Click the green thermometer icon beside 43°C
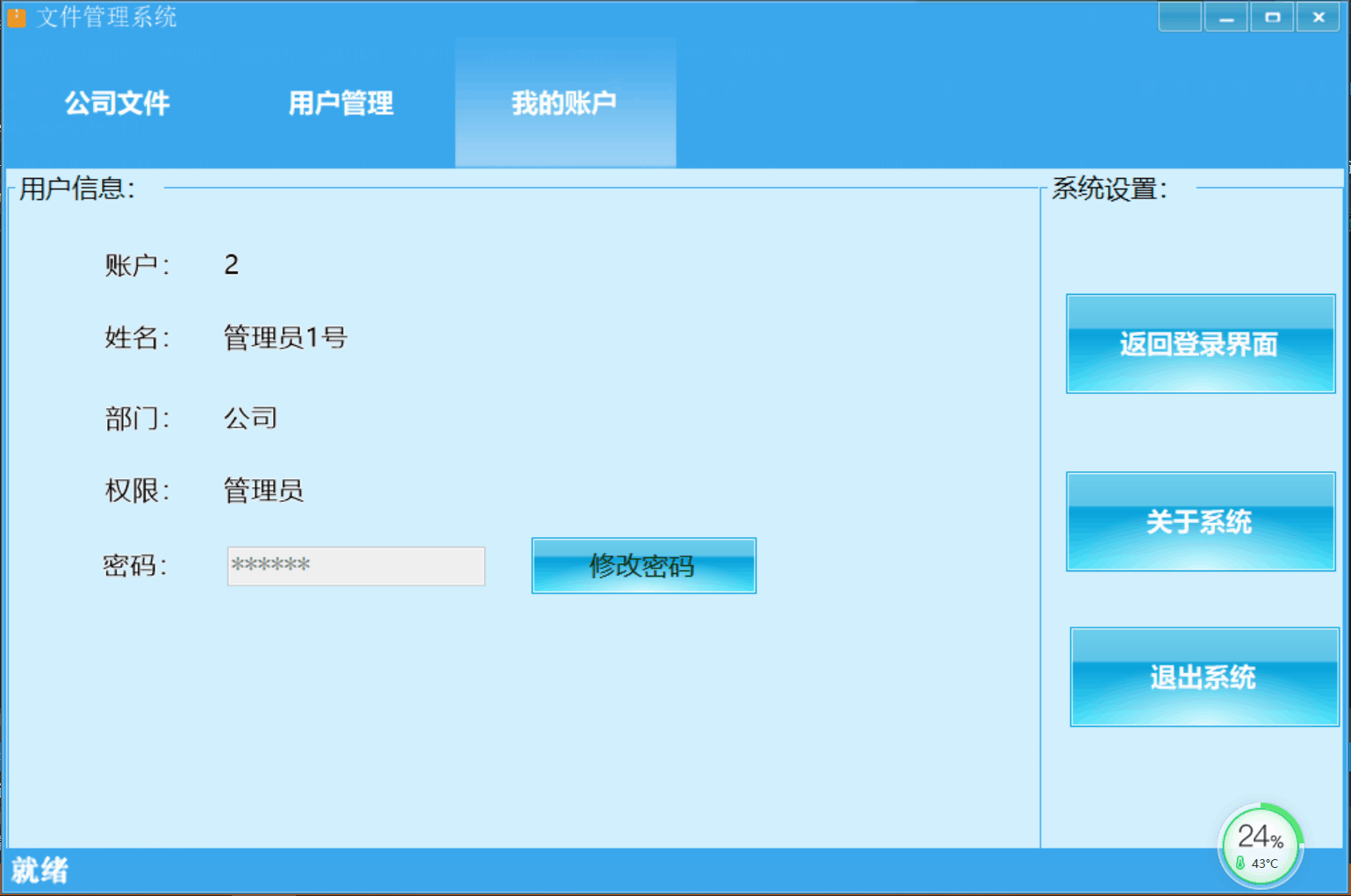 (x=1240, y=864)
